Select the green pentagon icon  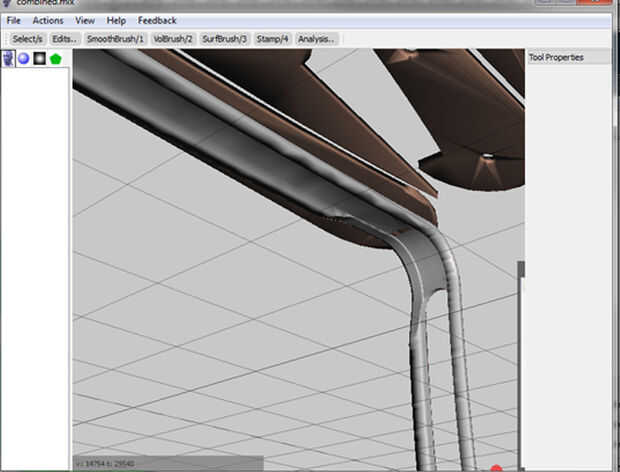pyautogui.click(x=56, y=59)
